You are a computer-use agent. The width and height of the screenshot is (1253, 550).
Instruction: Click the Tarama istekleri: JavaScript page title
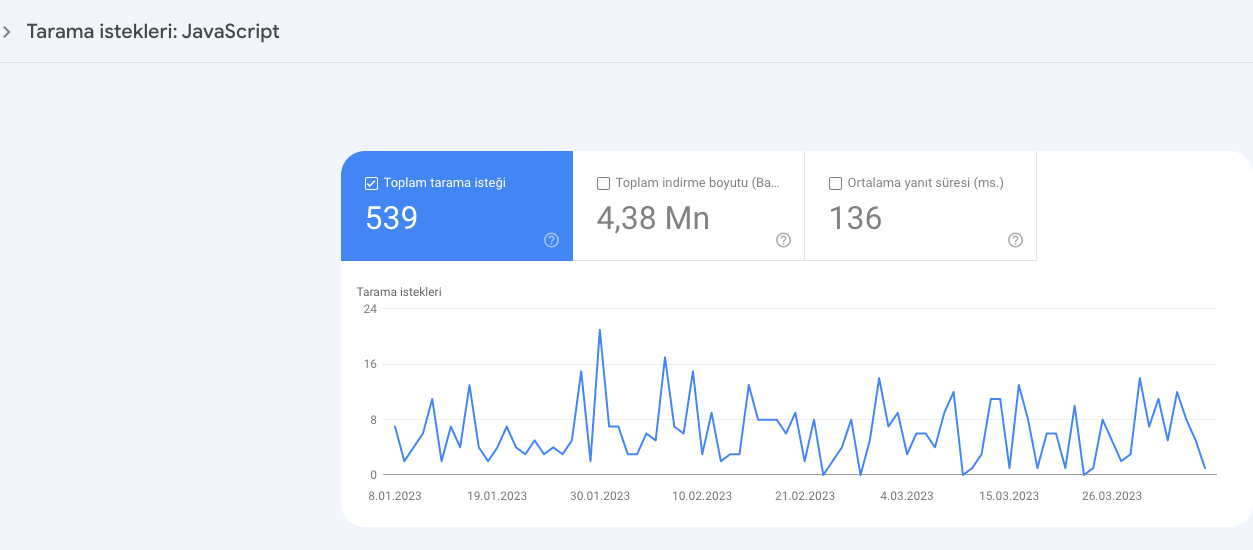(x=152, y=31)
